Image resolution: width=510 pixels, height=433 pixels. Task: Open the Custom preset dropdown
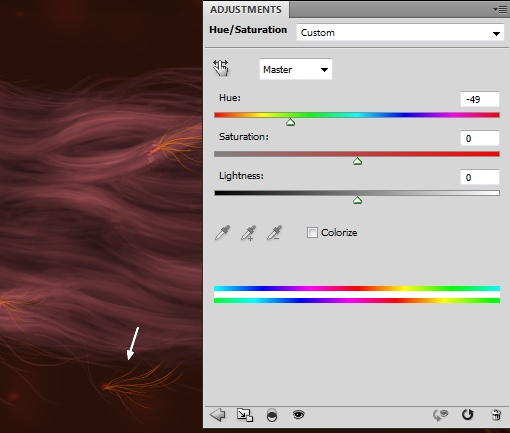(x=400, y=33)
